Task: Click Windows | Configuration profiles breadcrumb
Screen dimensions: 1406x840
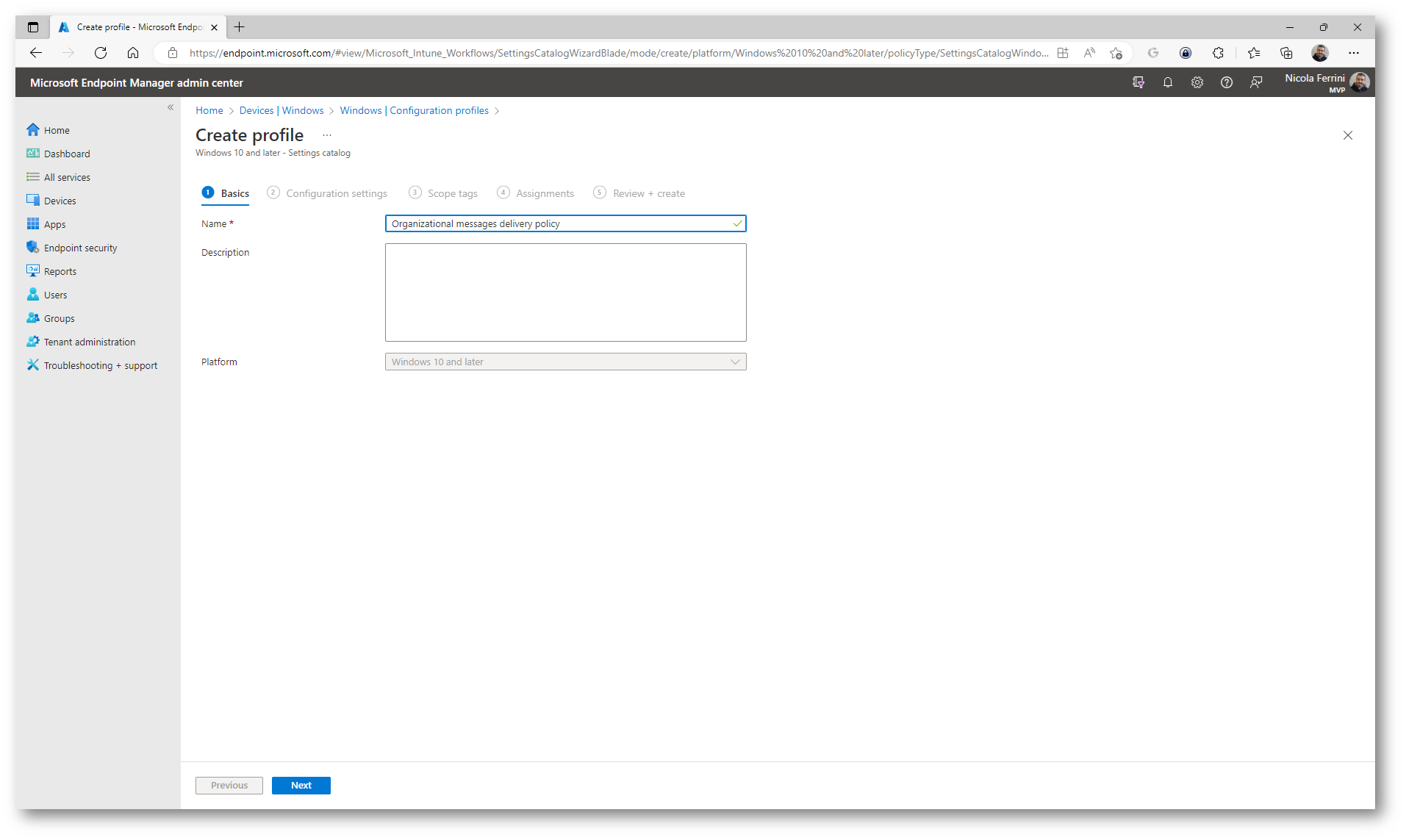Action: point(415,110)
